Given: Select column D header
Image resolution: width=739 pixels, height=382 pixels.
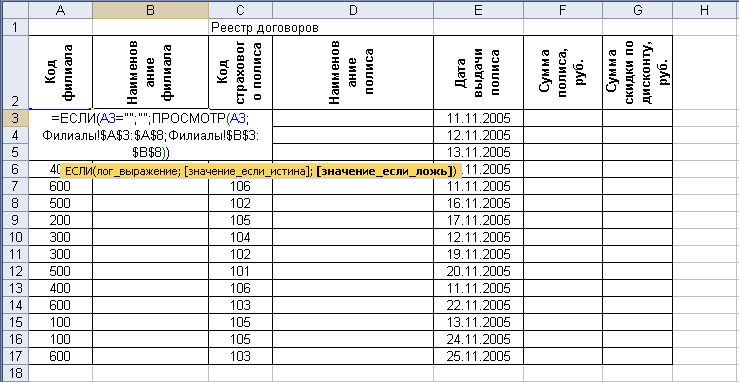Looking at the screenshot, I should [353, 11].
